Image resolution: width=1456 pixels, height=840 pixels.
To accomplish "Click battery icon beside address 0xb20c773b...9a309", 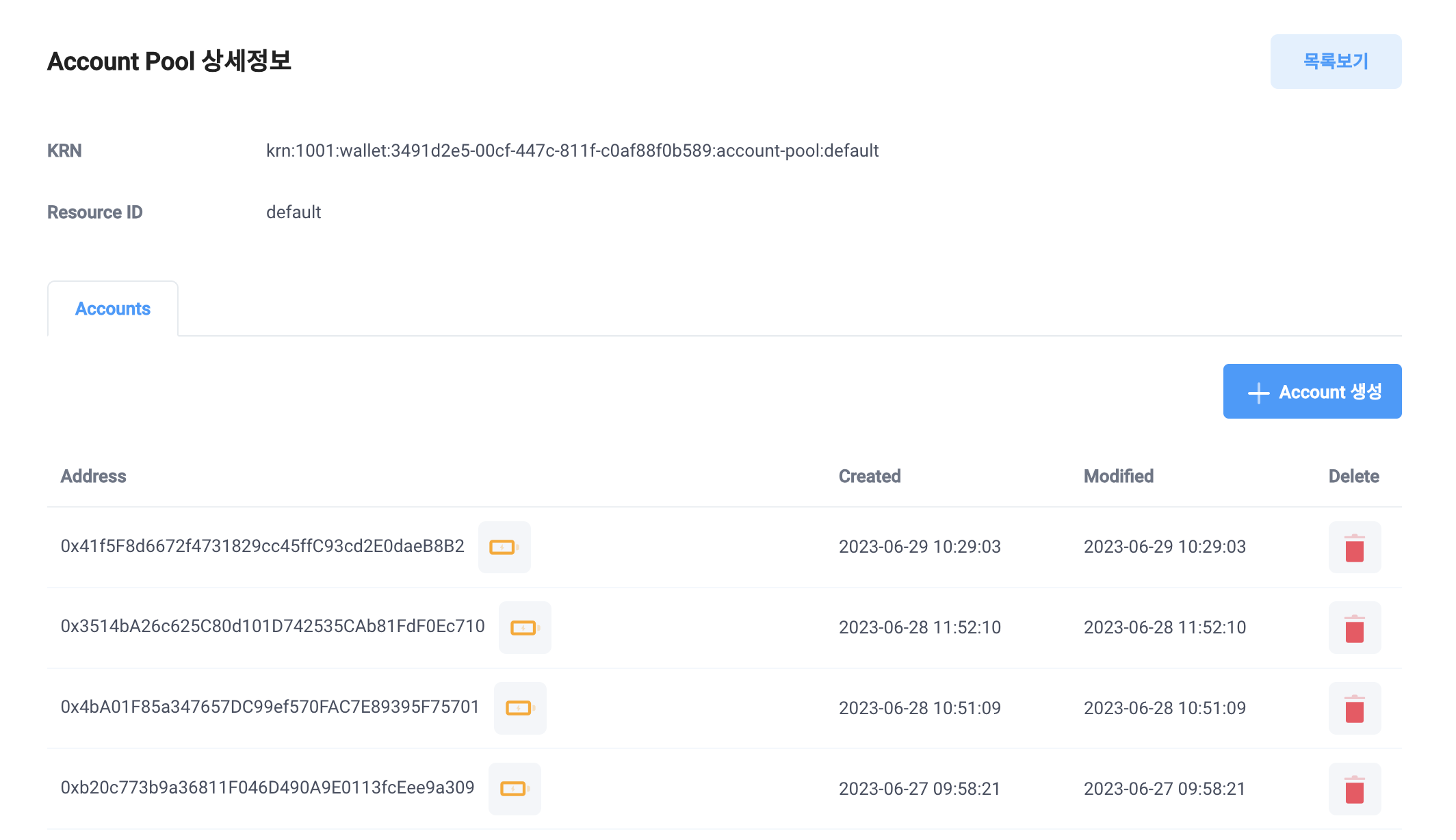I will [x=515, y=789].
